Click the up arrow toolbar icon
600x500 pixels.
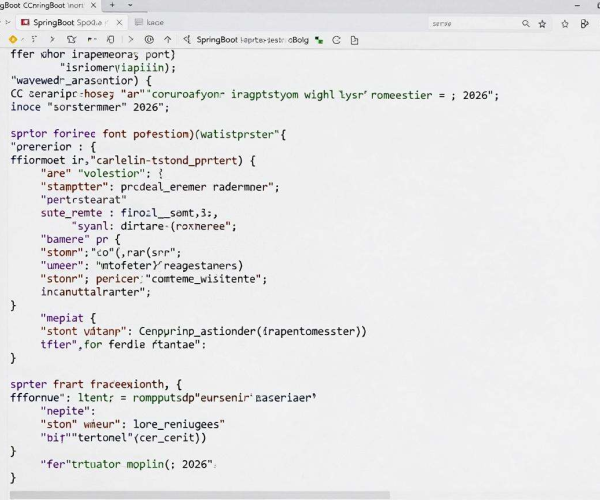point(168,39)
